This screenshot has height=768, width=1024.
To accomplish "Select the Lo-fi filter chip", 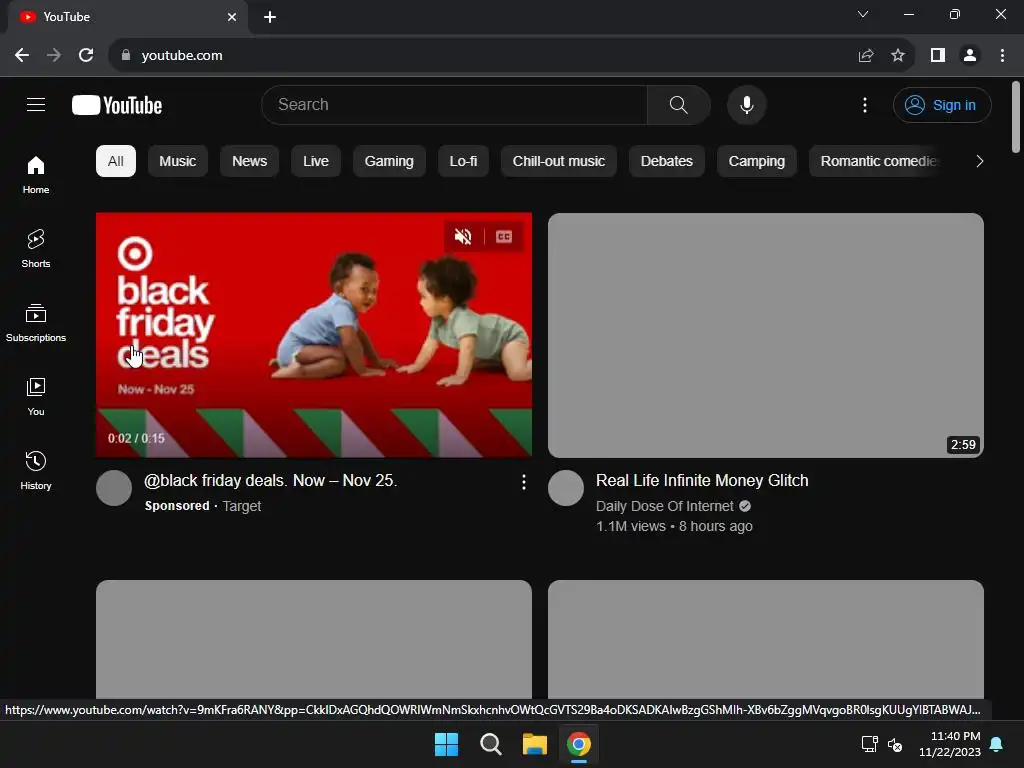I will (x=463, y=161).
